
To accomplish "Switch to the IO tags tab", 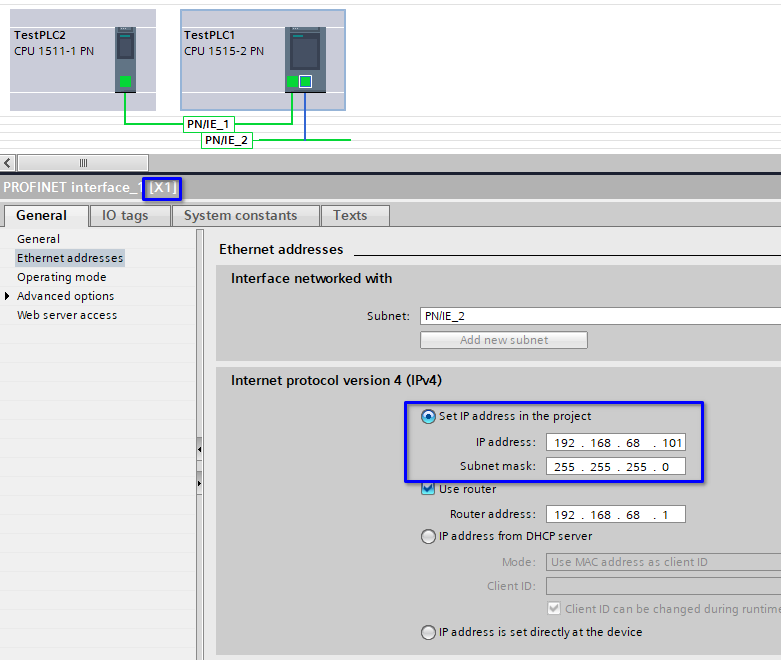I will tap(129, 216).
